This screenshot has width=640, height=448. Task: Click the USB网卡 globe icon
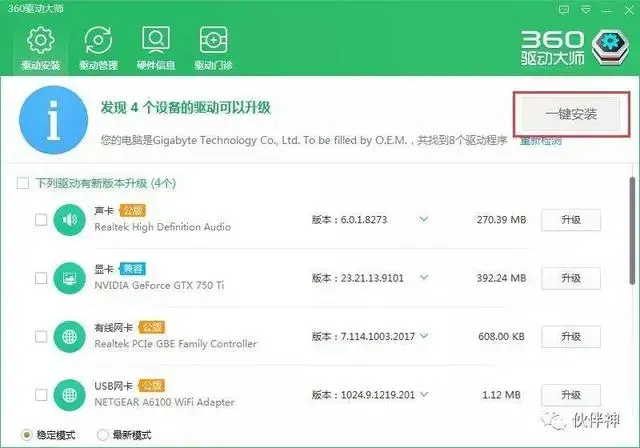pyautogui.click(x=69, y=395)
